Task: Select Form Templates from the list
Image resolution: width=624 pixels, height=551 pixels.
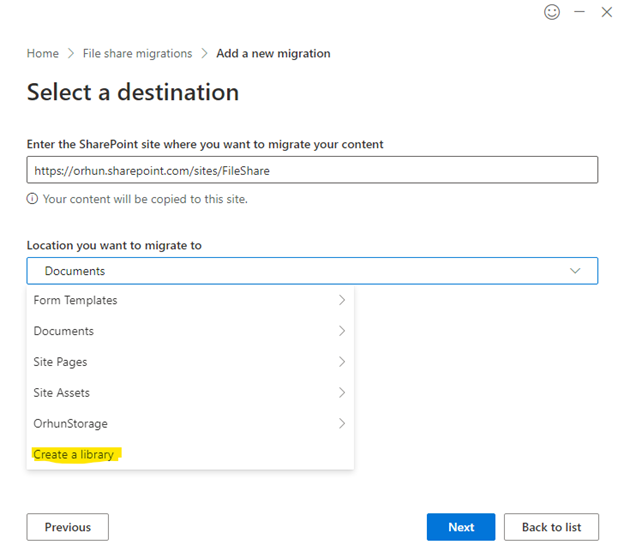Action: [x=76, y=300]
